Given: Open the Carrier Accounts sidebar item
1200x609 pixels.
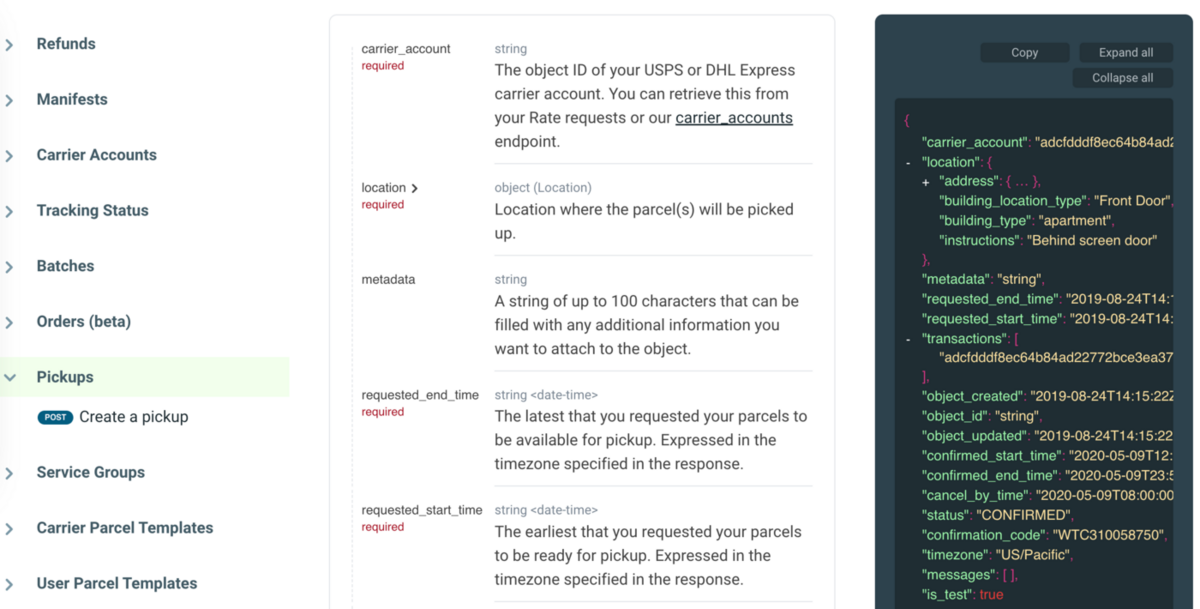Looking at the screenshot, I should coord(97,155).
